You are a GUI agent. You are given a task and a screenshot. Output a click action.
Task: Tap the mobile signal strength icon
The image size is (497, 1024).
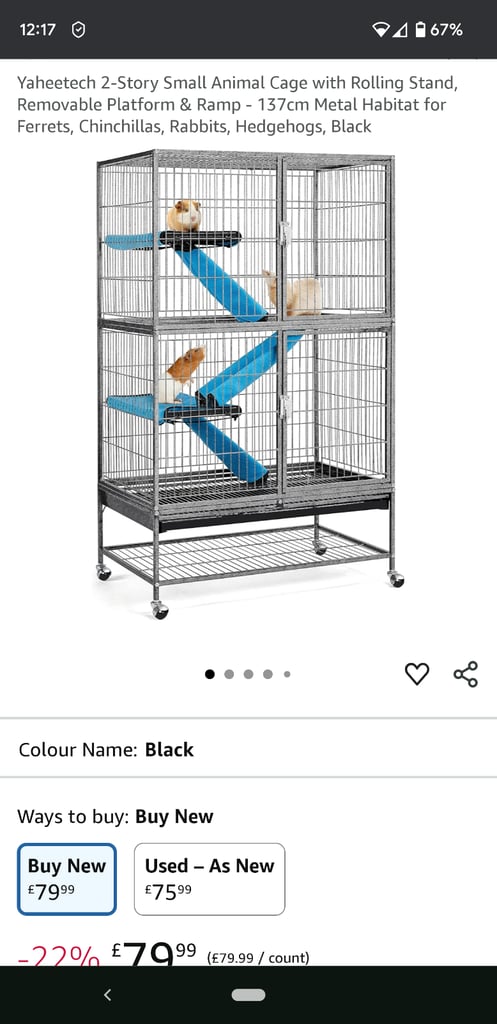tap(400, 29)
